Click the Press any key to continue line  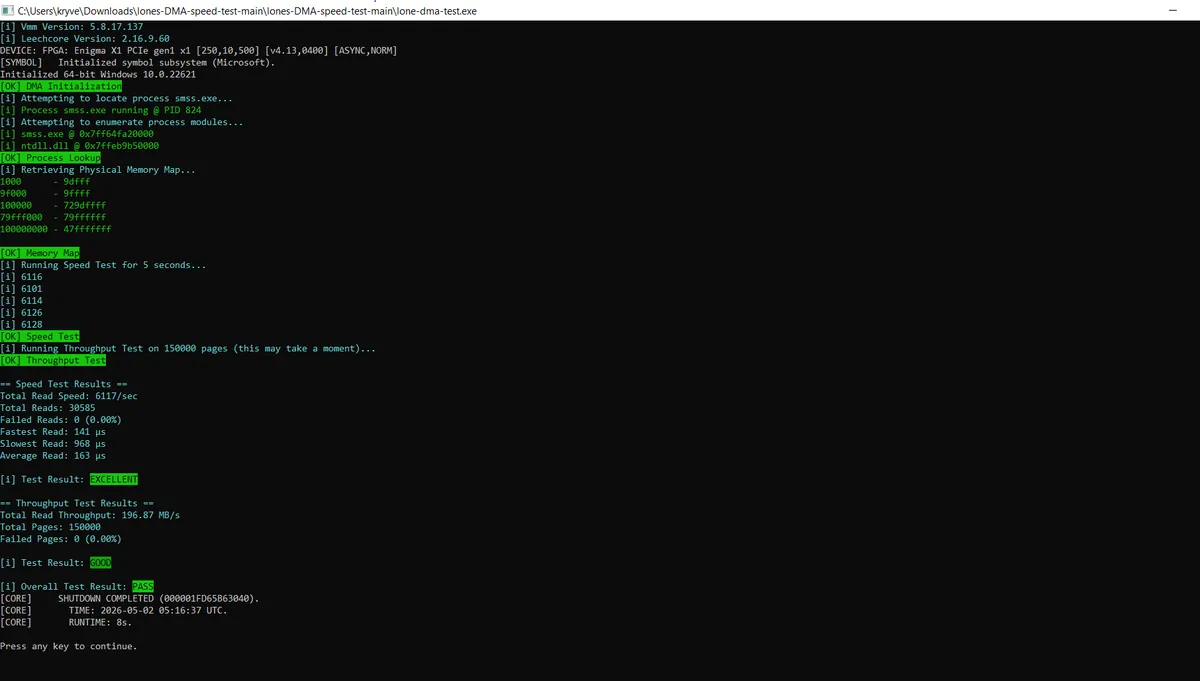[69, 647]
